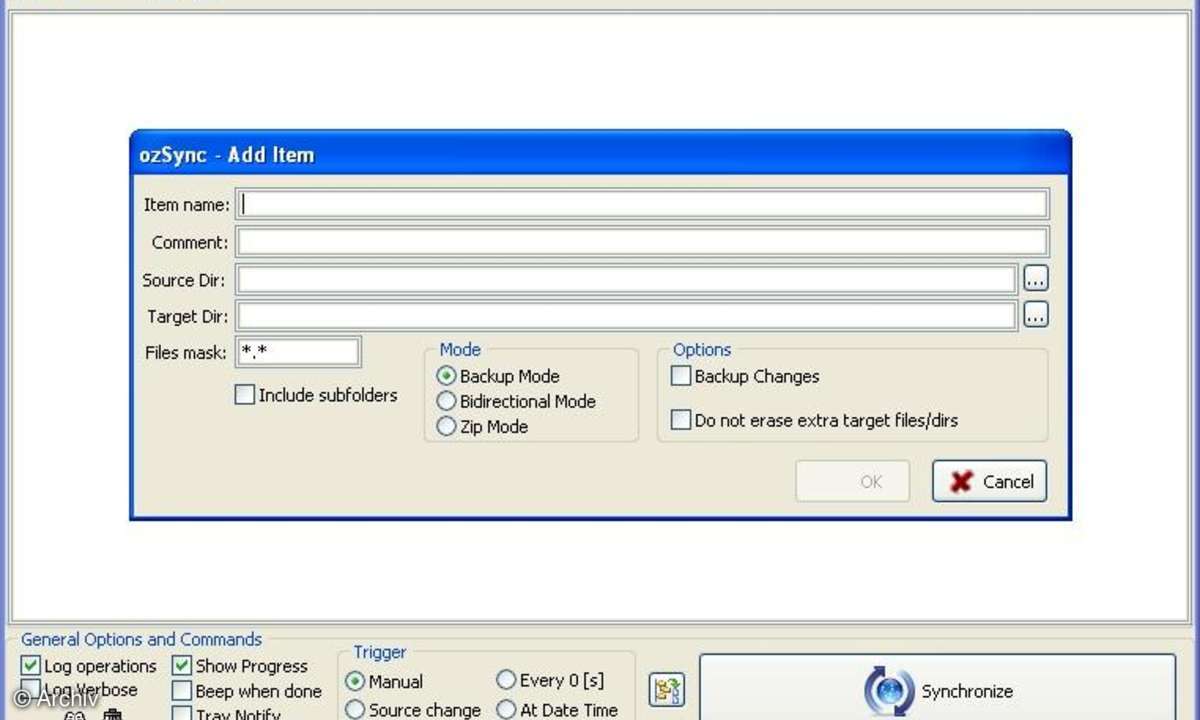Toggle Show Progress checkbox
The width and height of the screenshot is (1200, 720).
181,666
